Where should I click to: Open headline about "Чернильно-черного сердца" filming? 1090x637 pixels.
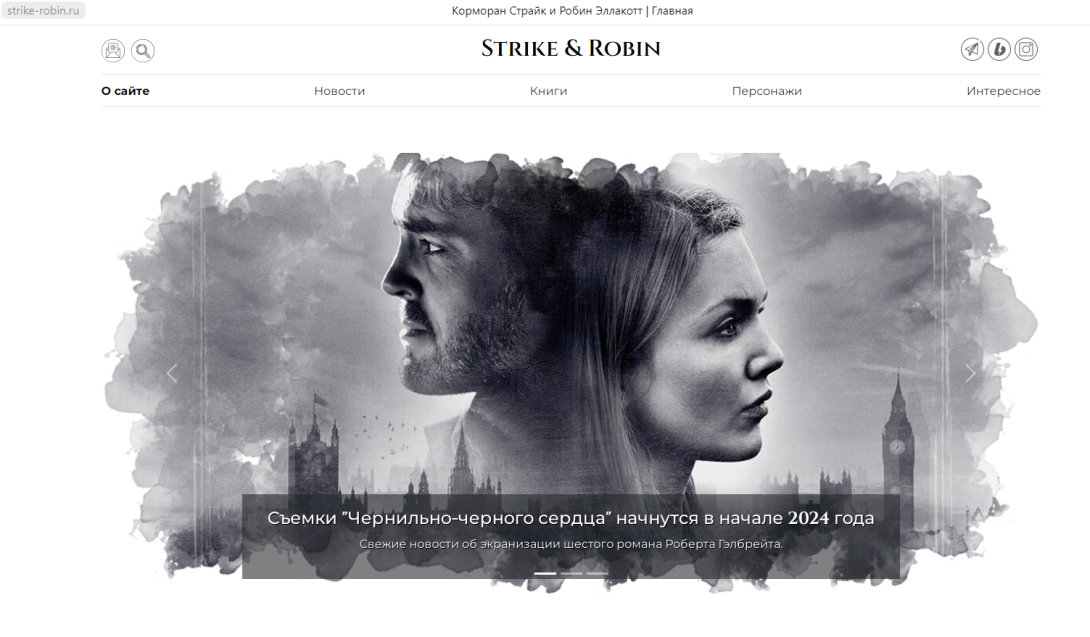coord(571,518)
